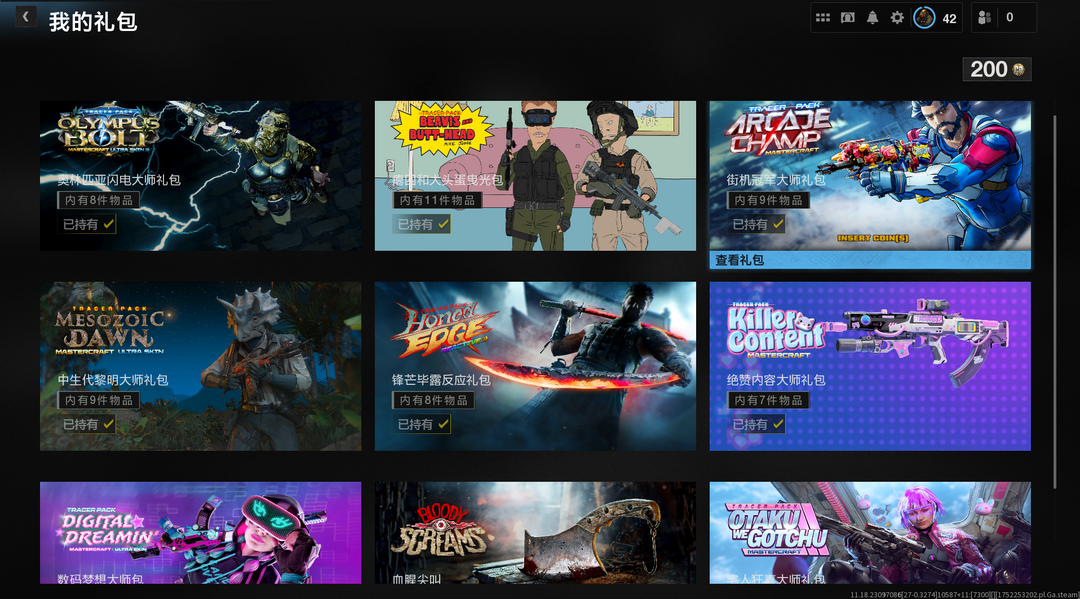Open the Bloody Screams bundle card
This screenshot has width=1080, height=599.
[535, 533]
